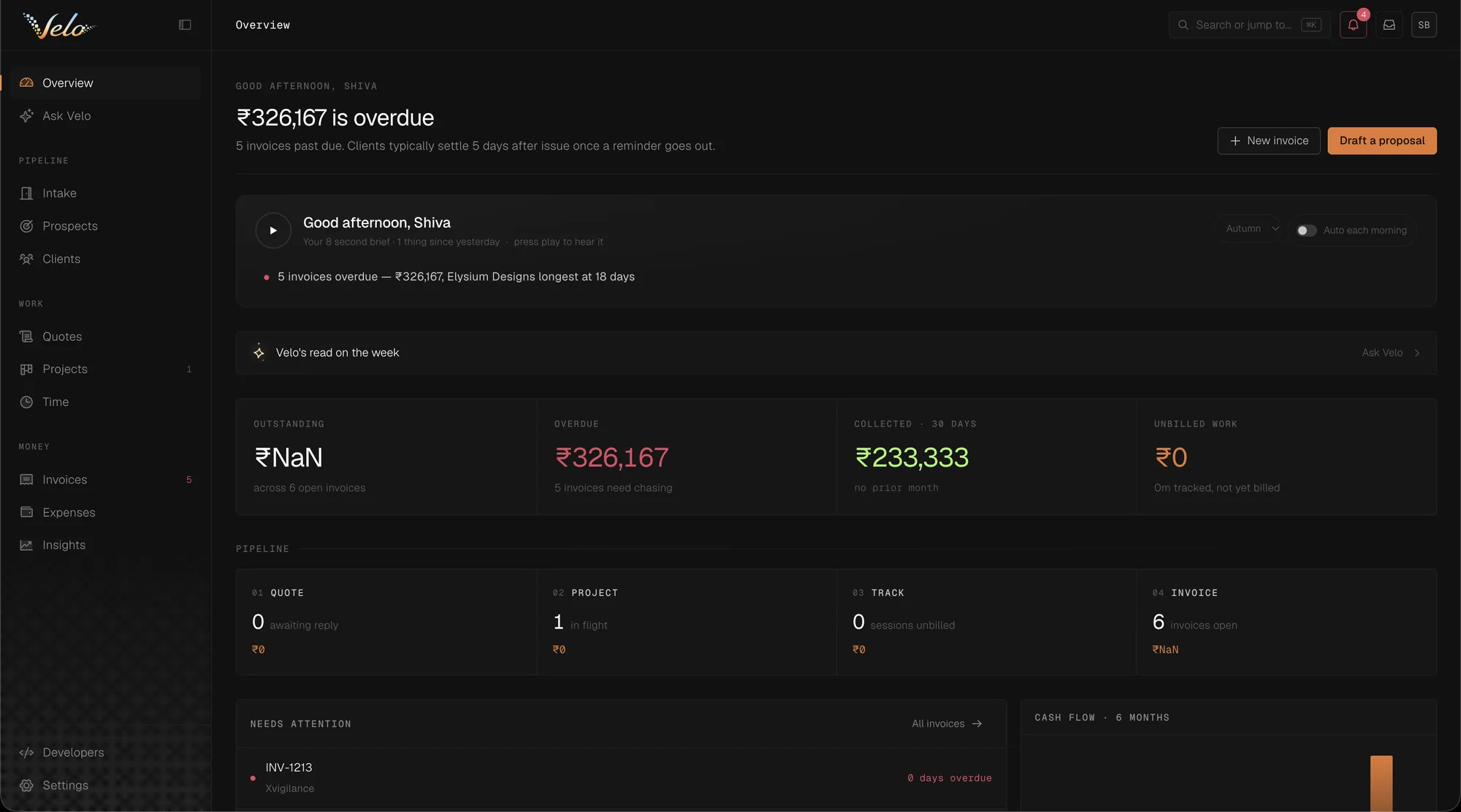Focus the Search or jump to field

click(1249, 25)
